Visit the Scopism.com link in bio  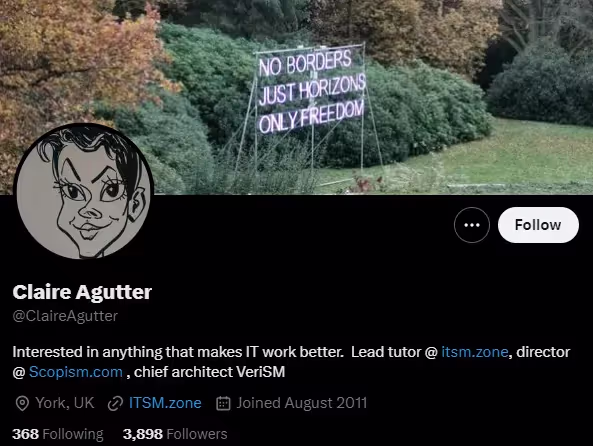tap(76, 372)
